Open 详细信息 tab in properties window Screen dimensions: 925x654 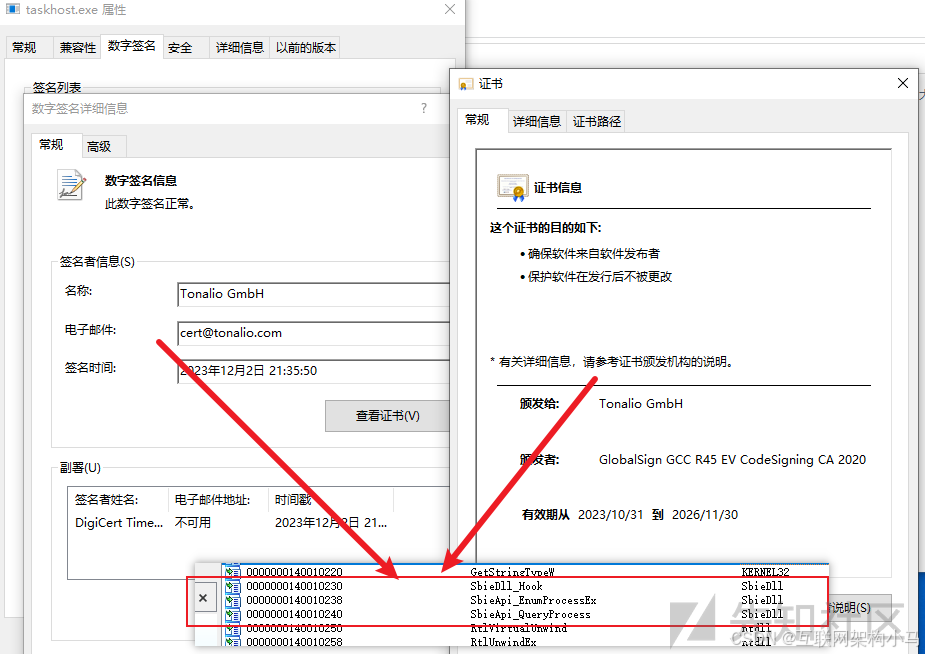(240, 47)
